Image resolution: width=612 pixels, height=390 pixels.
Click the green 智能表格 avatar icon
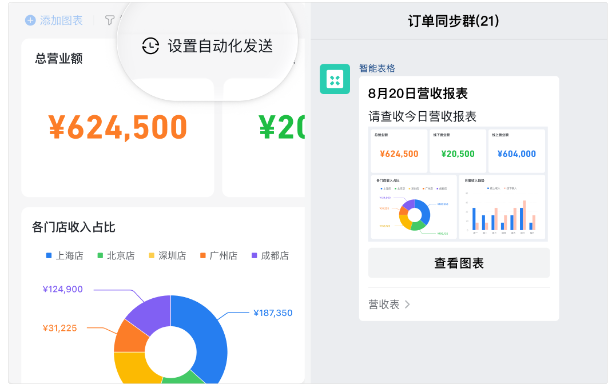click(x=335, y=79)
